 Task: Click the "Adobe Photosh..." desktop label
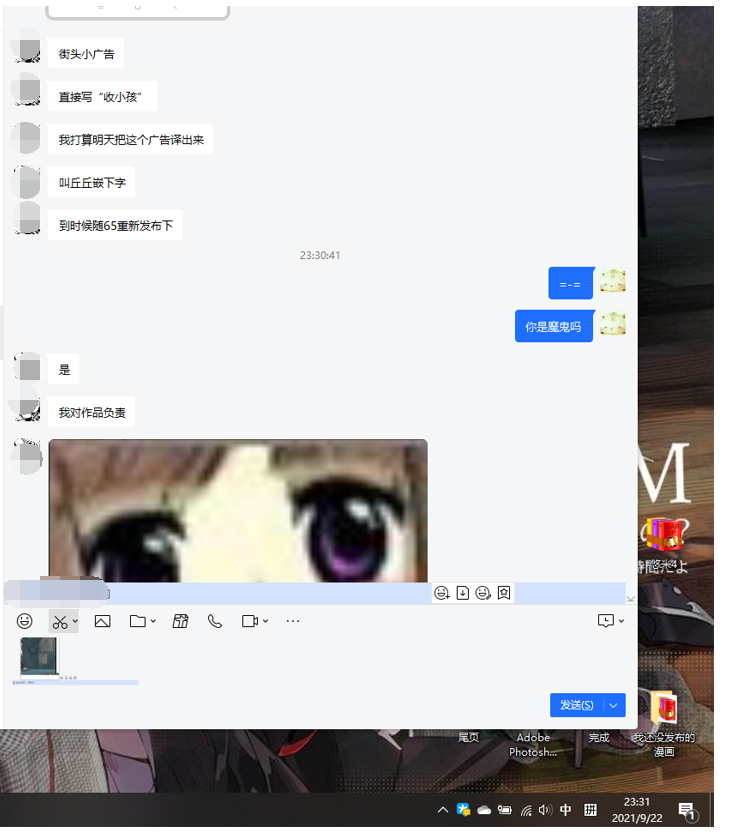point(533,745)
